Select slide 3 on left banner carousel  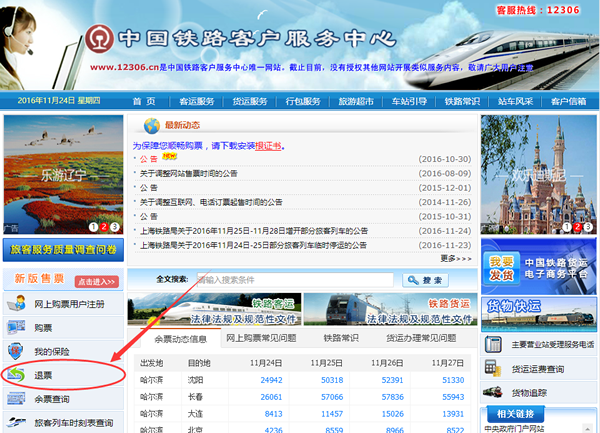click(115, 227)
